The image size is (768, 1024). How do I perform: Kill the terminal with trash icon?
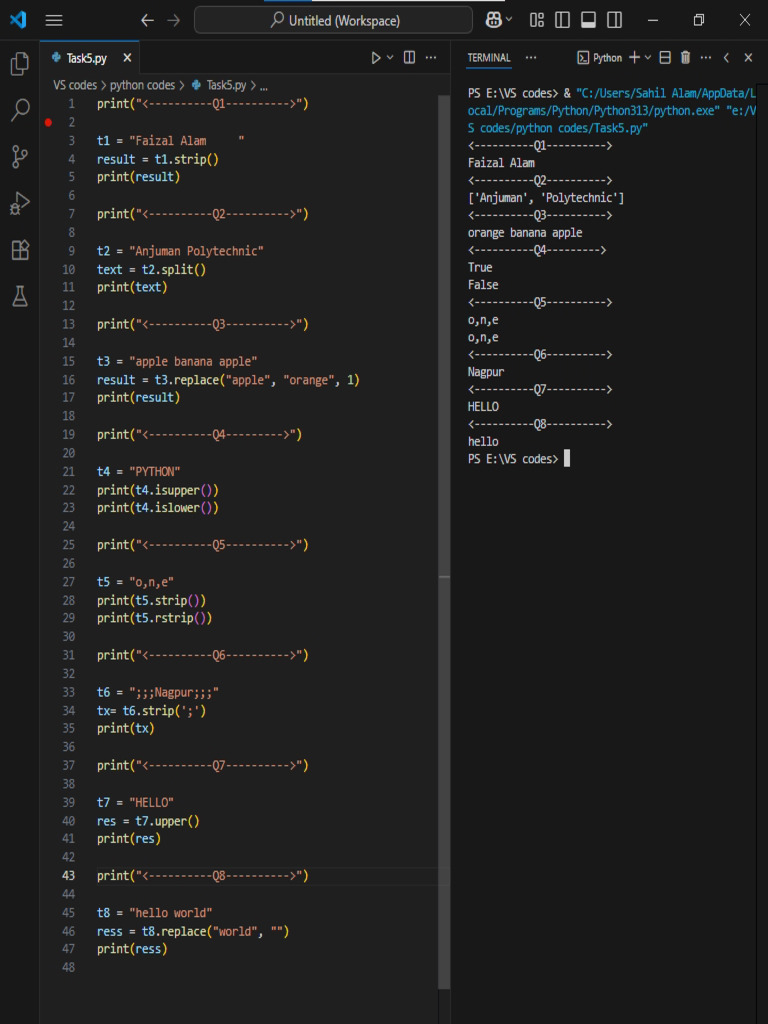point(685,58)
